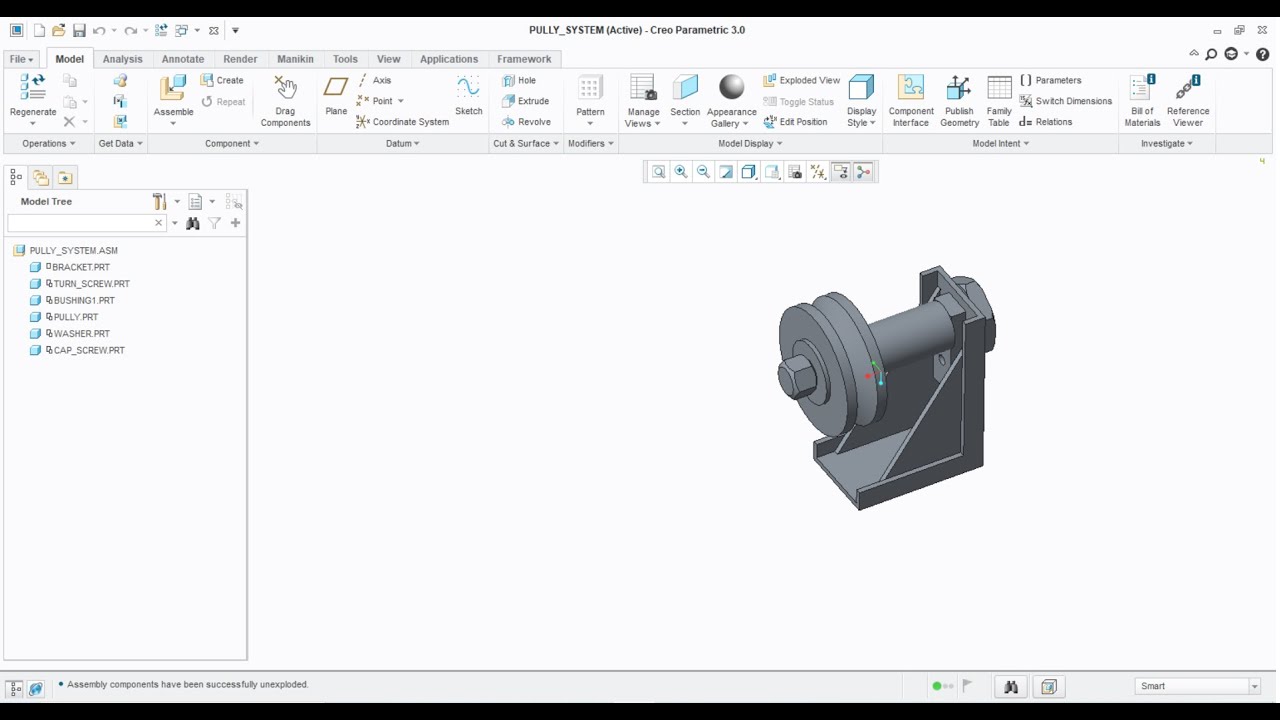Image resolution: width=1280 pixels, height=720 pixels.
Task: Open the File menu
Action: tap(22, 59)
